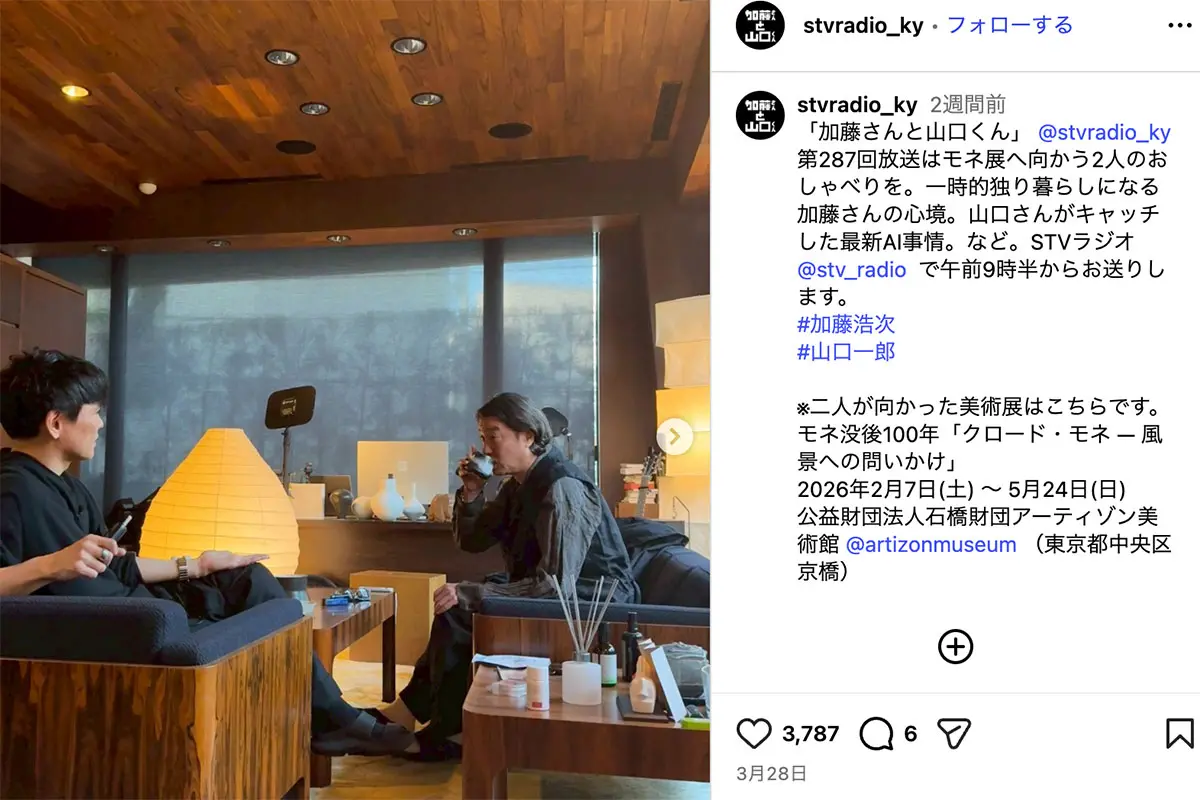Screen dimensions: 1200x800
Task: Open the stvradio_ky username in header
Action: coord(863,26)
